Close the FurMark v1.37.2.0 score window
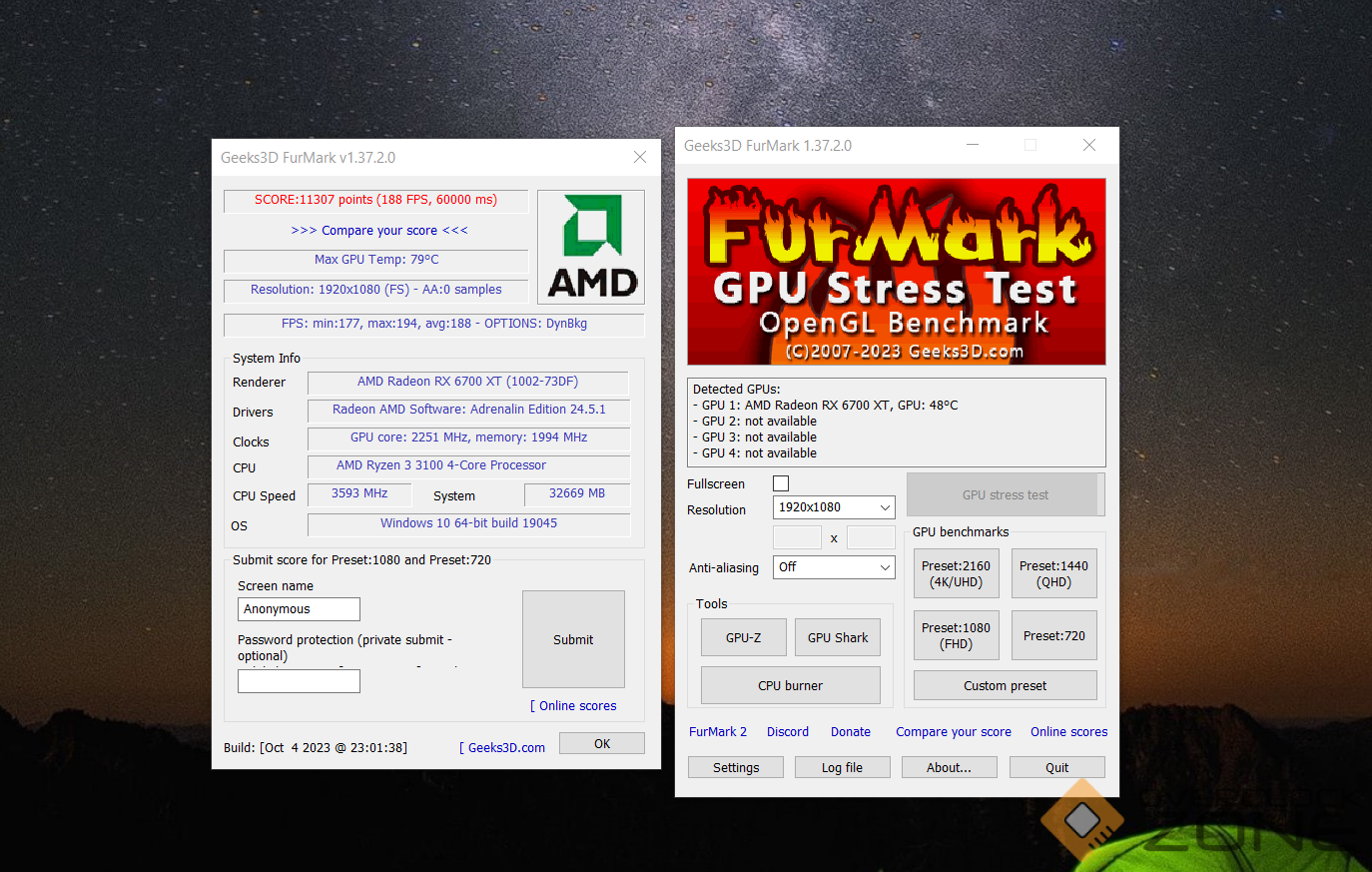 click(x=640, y=157)
